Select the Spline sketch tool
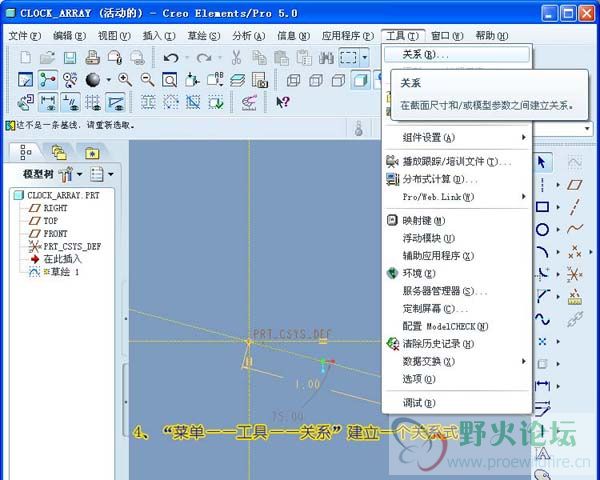 click(x=542, y=318)
